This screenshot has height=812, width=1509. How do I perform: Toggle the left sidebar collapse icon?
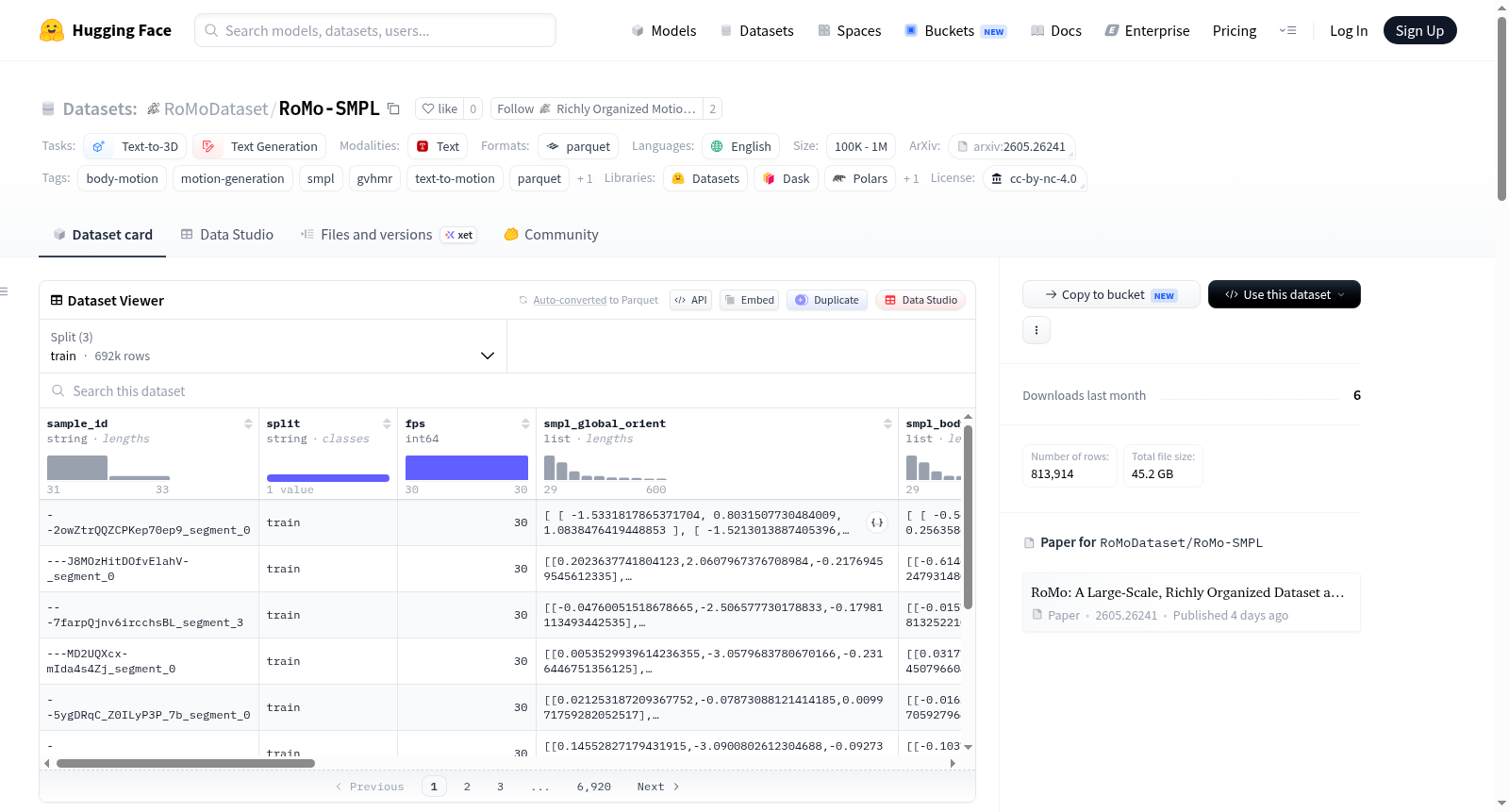pos(4,291)
